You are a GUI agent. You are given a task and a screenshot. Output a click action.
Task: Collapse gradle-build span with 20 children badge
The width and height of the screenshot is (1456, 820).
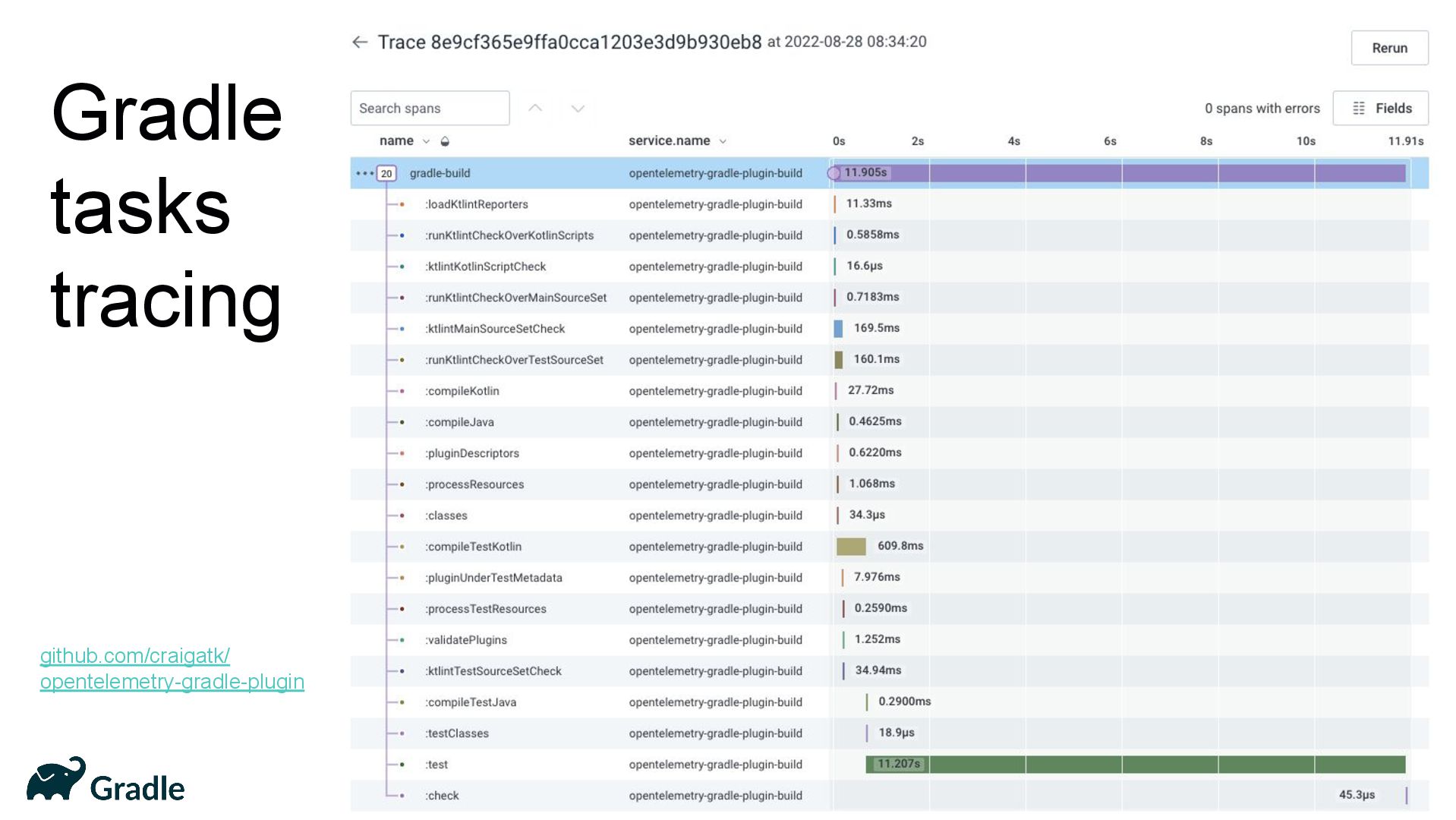(x=386, y=173)
